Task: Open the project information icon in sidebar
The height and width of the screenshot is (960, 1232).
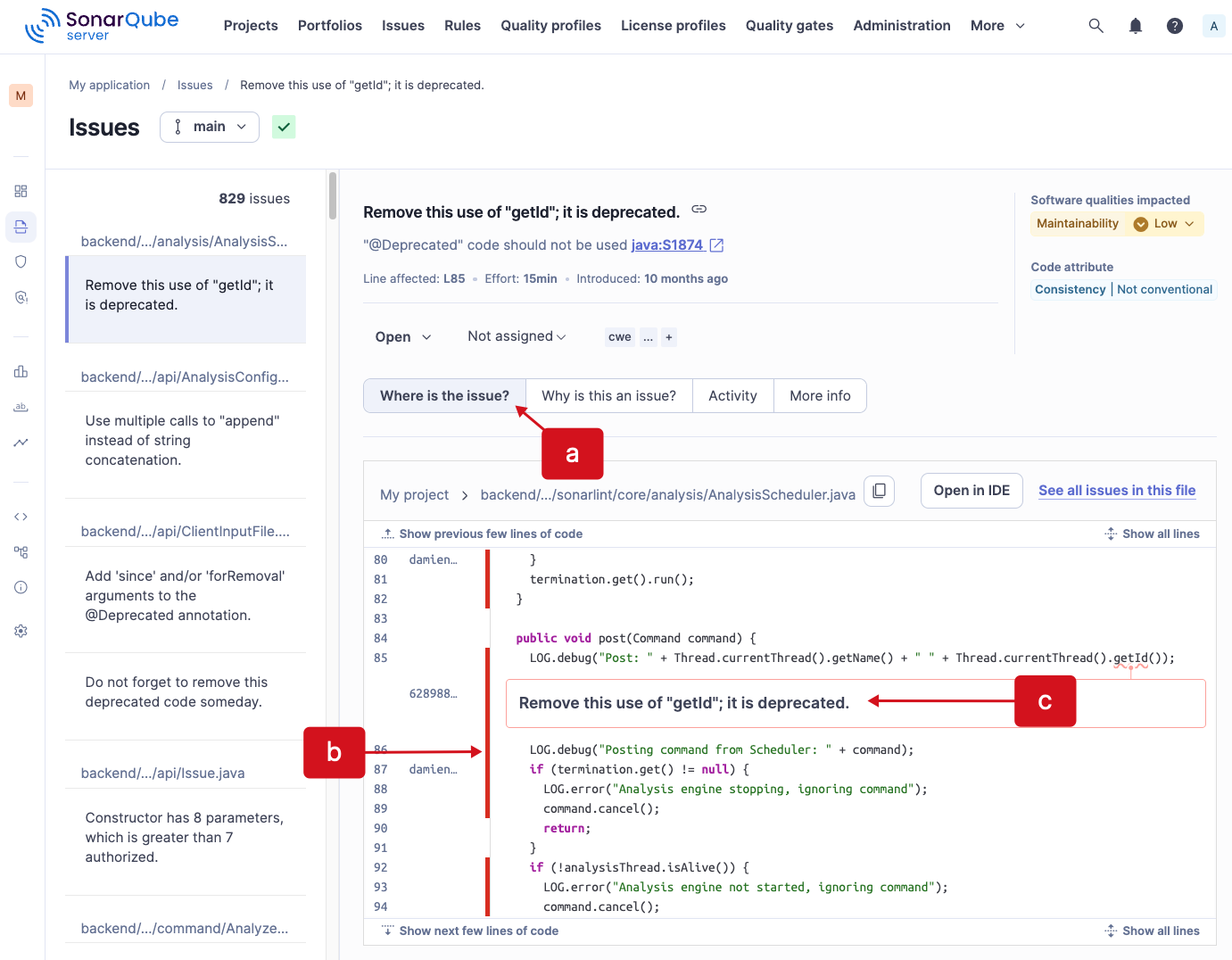Action: (x=21, y=587)
